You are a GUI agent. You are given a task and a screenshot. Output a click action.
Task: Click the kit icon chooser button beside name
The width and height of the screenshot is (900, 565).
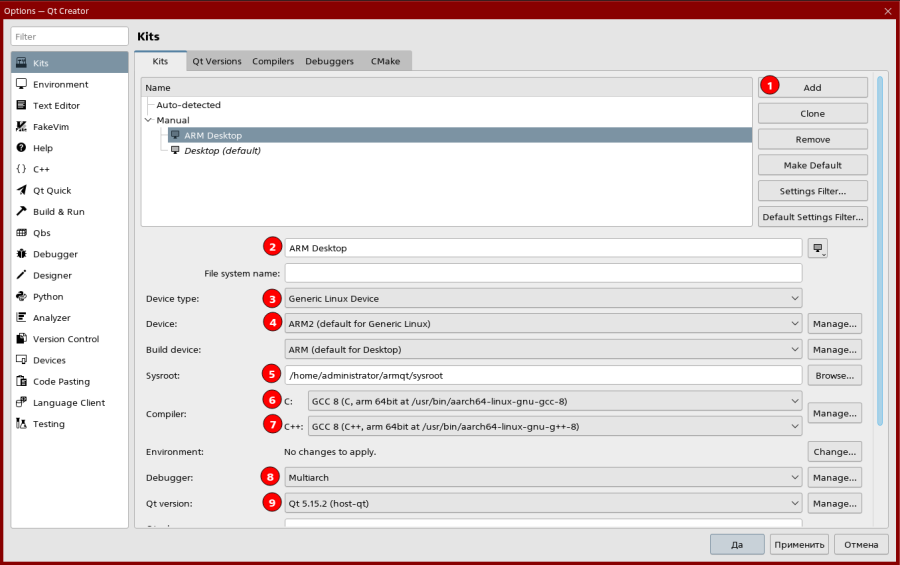click(819, 247)
